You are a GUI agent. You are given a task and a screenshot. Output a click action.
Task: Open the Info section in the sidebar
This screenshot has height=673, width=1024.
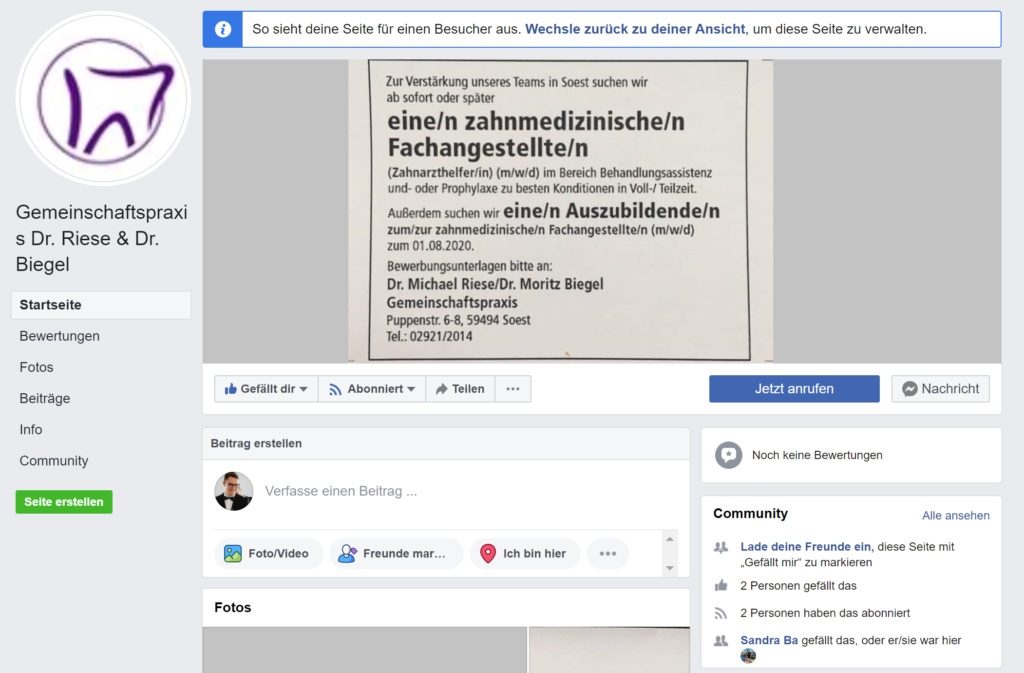(x=31, y=430)
